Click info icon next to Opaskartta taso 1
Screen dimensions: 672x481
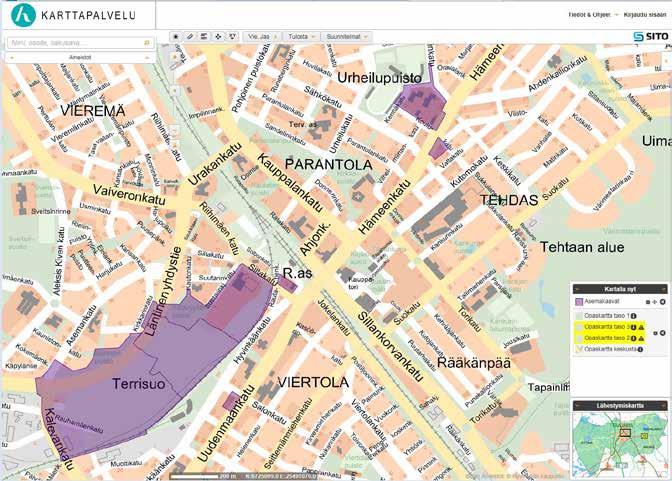[633, 316]
